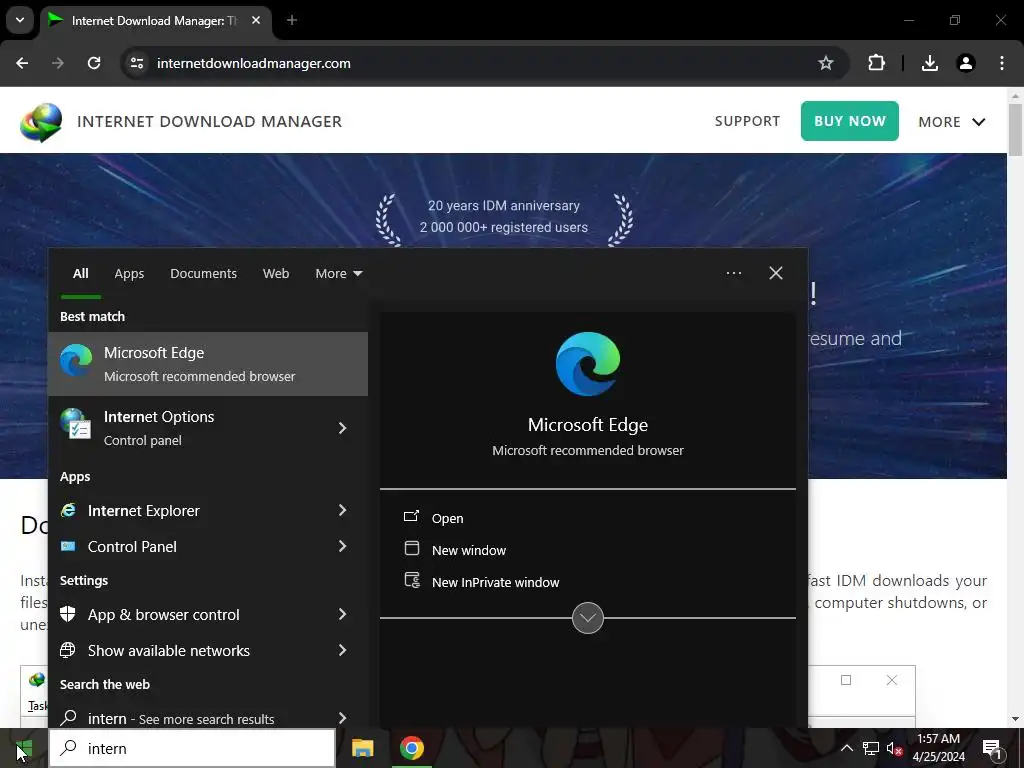1024x768 pixels.
Task: Click the BUY NOW button
Action: coord(850,121)
